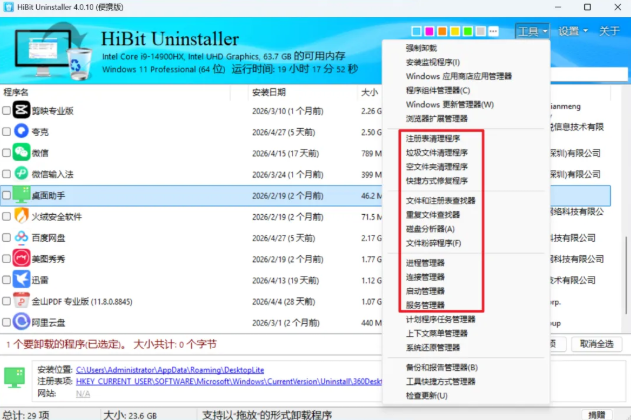The image size is (631, 420).
Task: Click the 桌面助手 green monitor icon in list
Action: tap(21, 195)
